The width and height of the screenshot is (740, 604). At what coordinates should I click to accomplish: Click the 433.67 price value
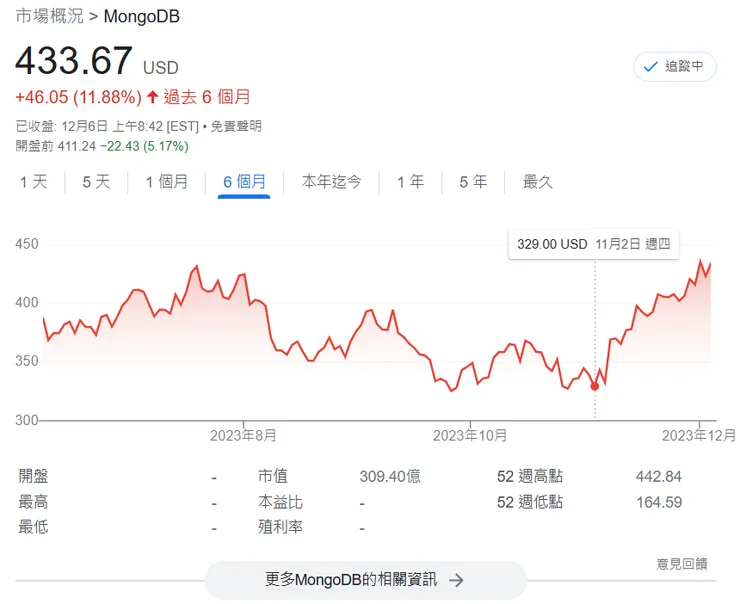tap(74, 61)
